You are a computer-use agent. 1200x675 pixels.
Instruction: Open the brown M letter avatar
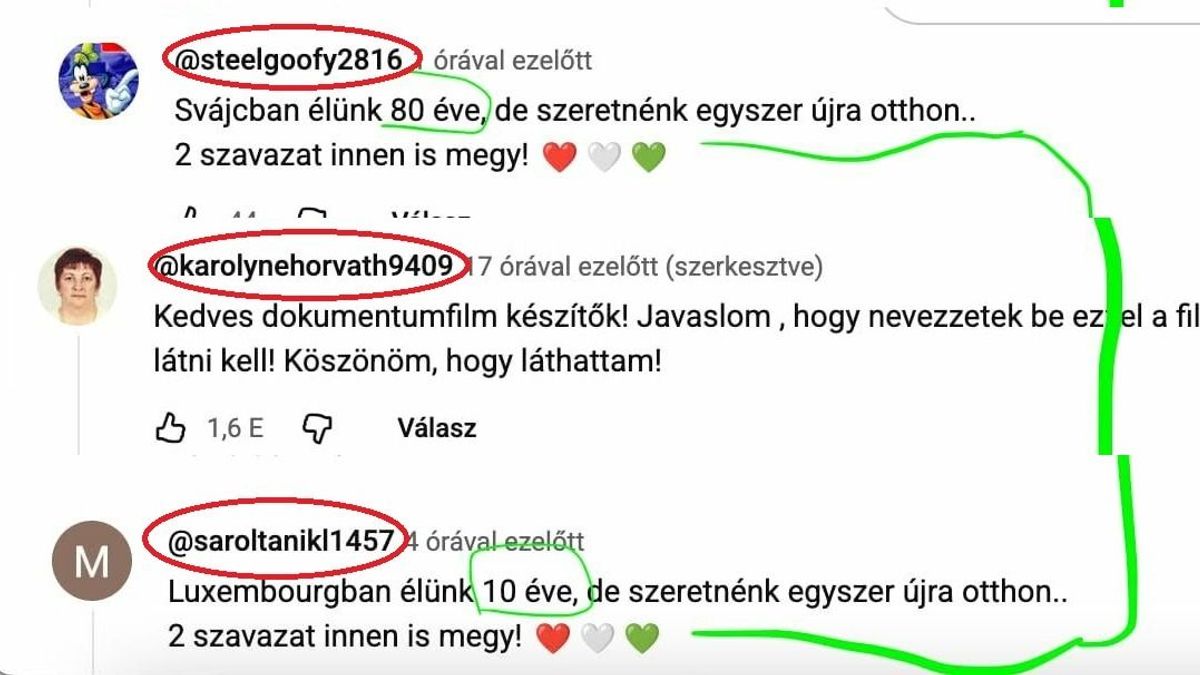tap(92, 562)
